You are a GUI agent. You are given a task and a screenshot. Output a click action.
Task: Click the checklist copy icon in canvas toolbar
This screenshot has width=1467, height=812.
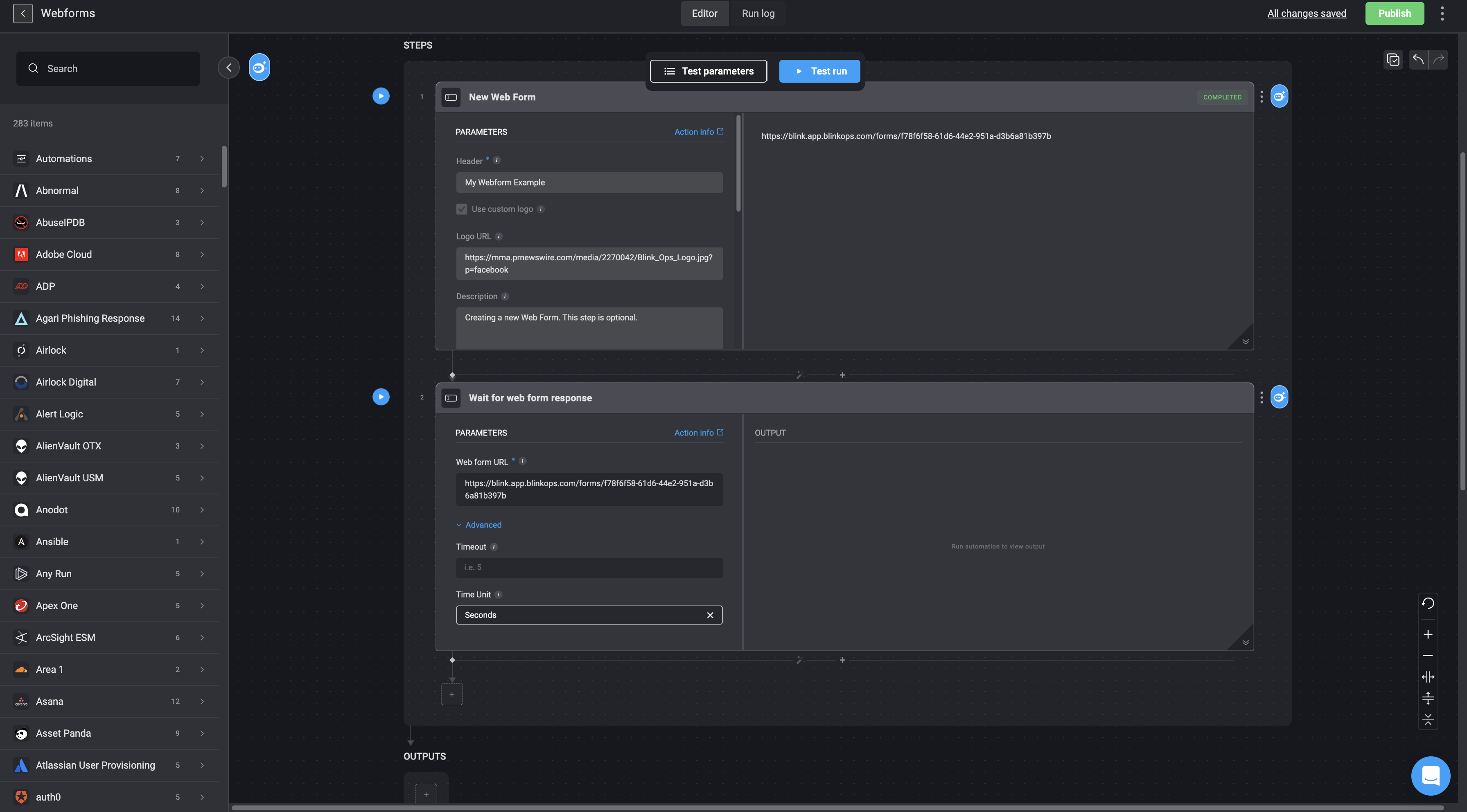pyautogui.click(x=1393, y=59)
